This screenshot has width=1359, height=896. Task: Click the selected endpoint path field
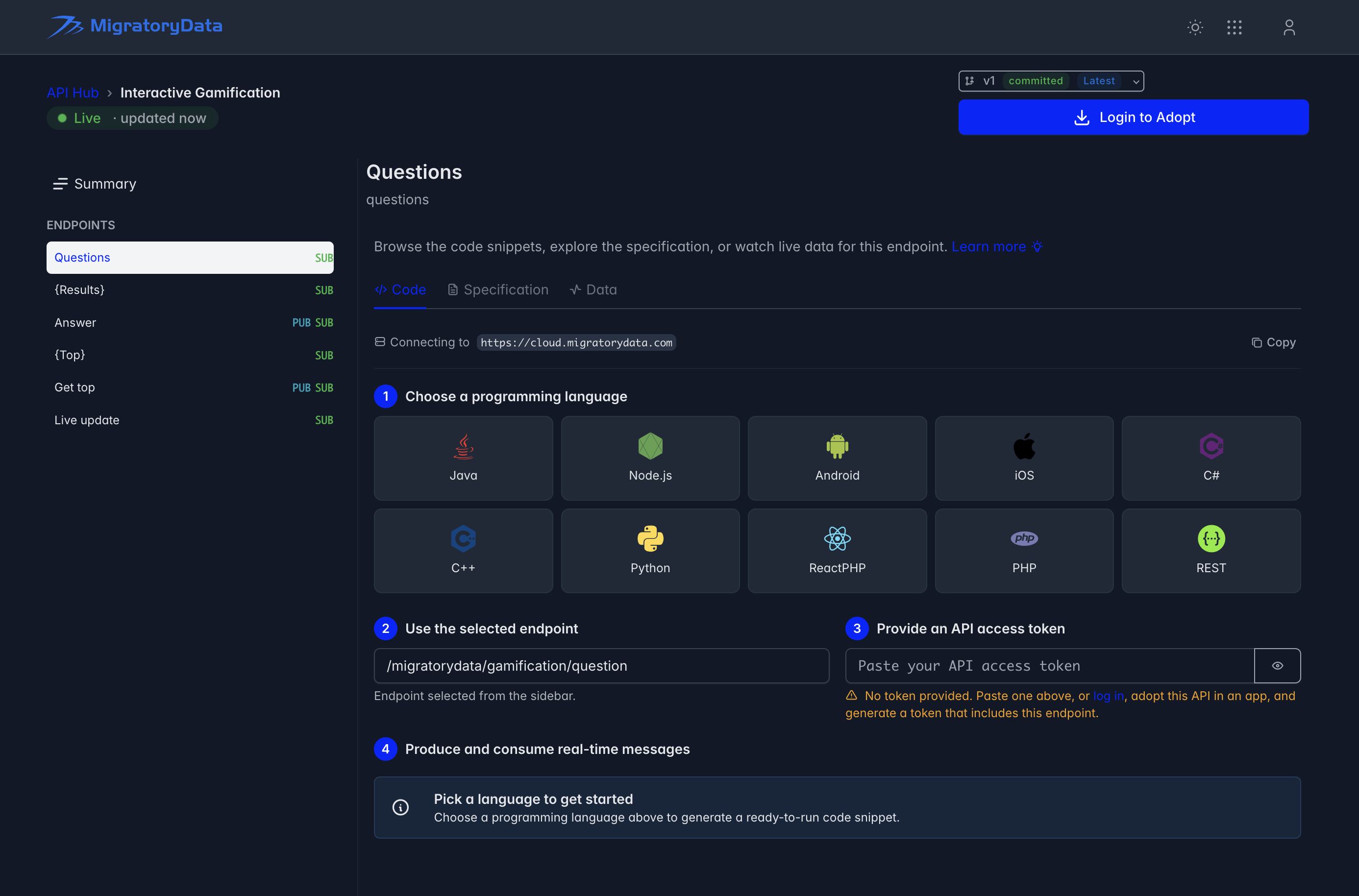click(x=601, y=666)
